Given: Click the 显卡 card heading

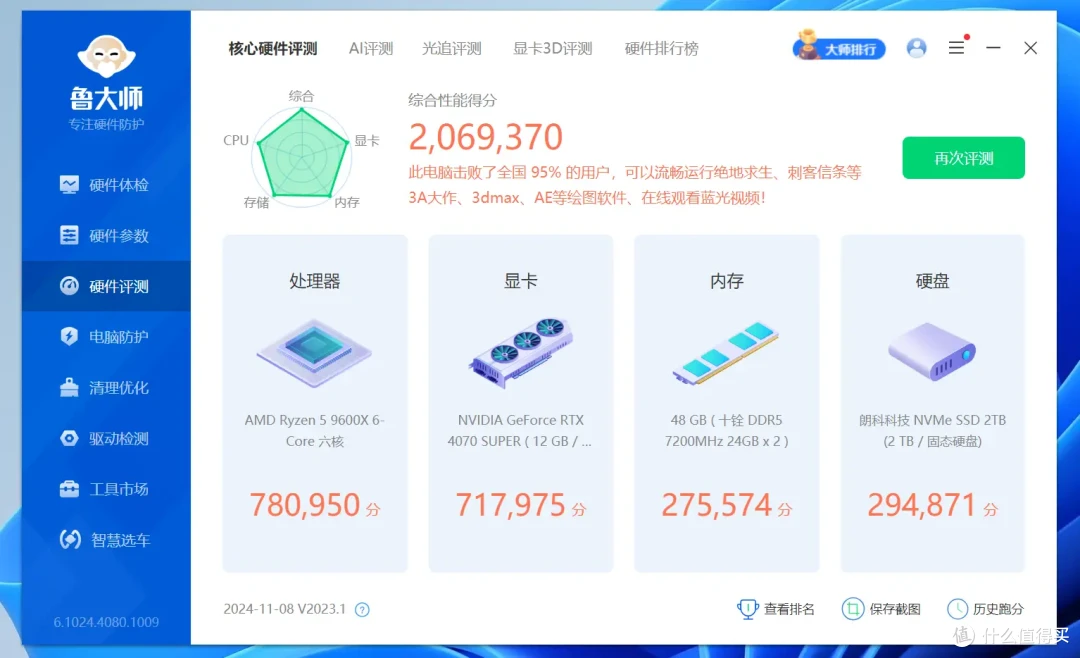Looking at the screenshot, I should [x=521, y=281].
